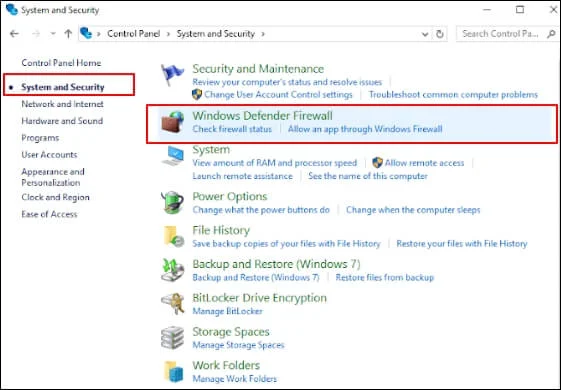This screenshot has height=390, width=561.
Task: Click Restore files from backup
Action: point(385,277)
